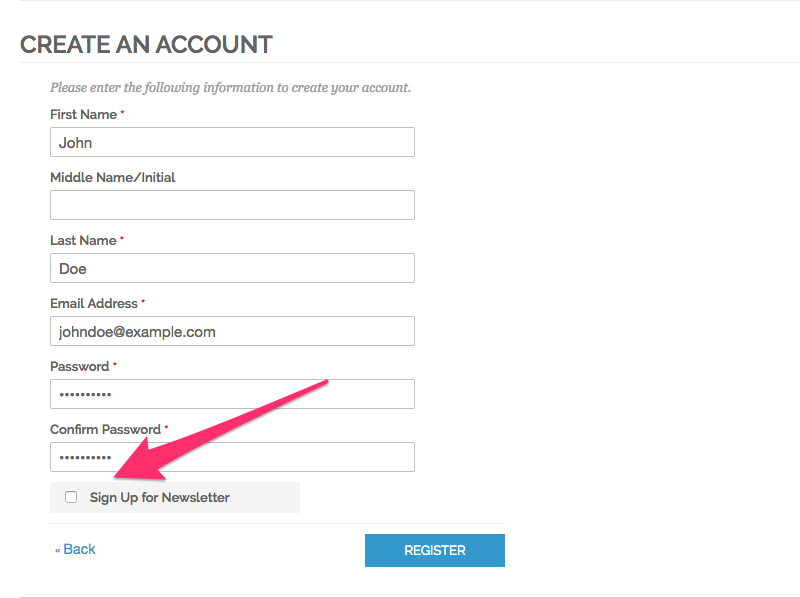Click the empty Middle Name/Initial field
The width and height of the screenshot is (800, 598).
pyautogui.click(x=232, y=205)
